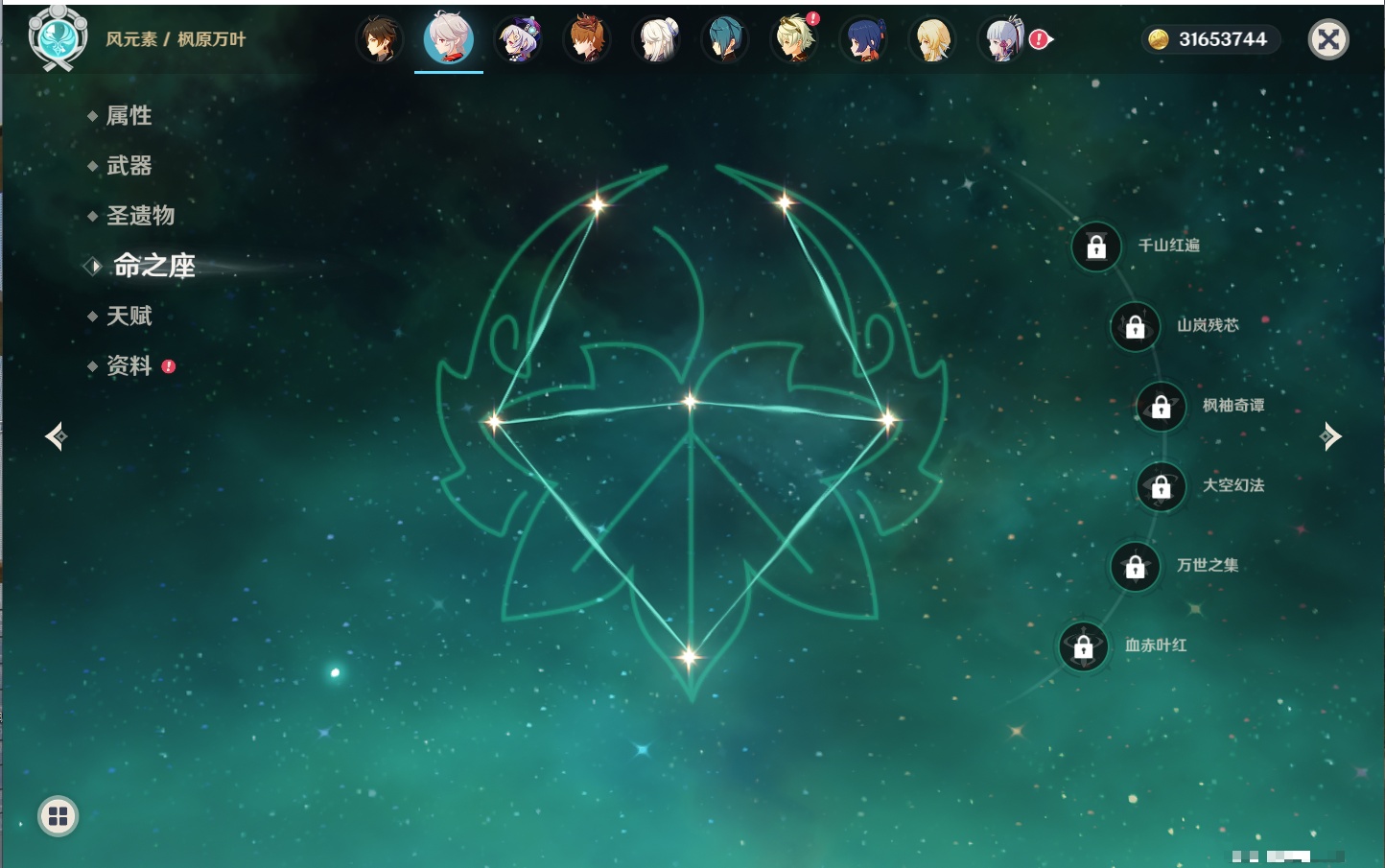Select the long blonde-haired character avatar
Image resolution: width=1385 pixels, height=868 pixels.
pyautogui.click(x=932, y=39)
